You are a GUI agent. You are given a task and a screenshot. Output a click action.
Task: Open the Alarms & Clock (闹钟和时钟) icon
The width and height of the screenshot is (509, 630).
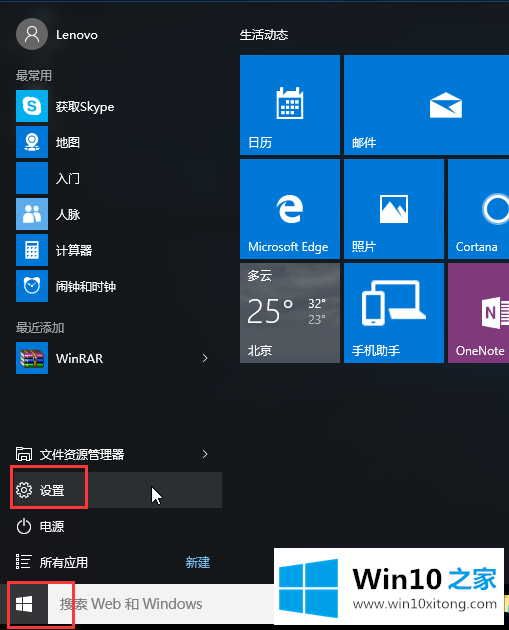click(x=32, y=286)
